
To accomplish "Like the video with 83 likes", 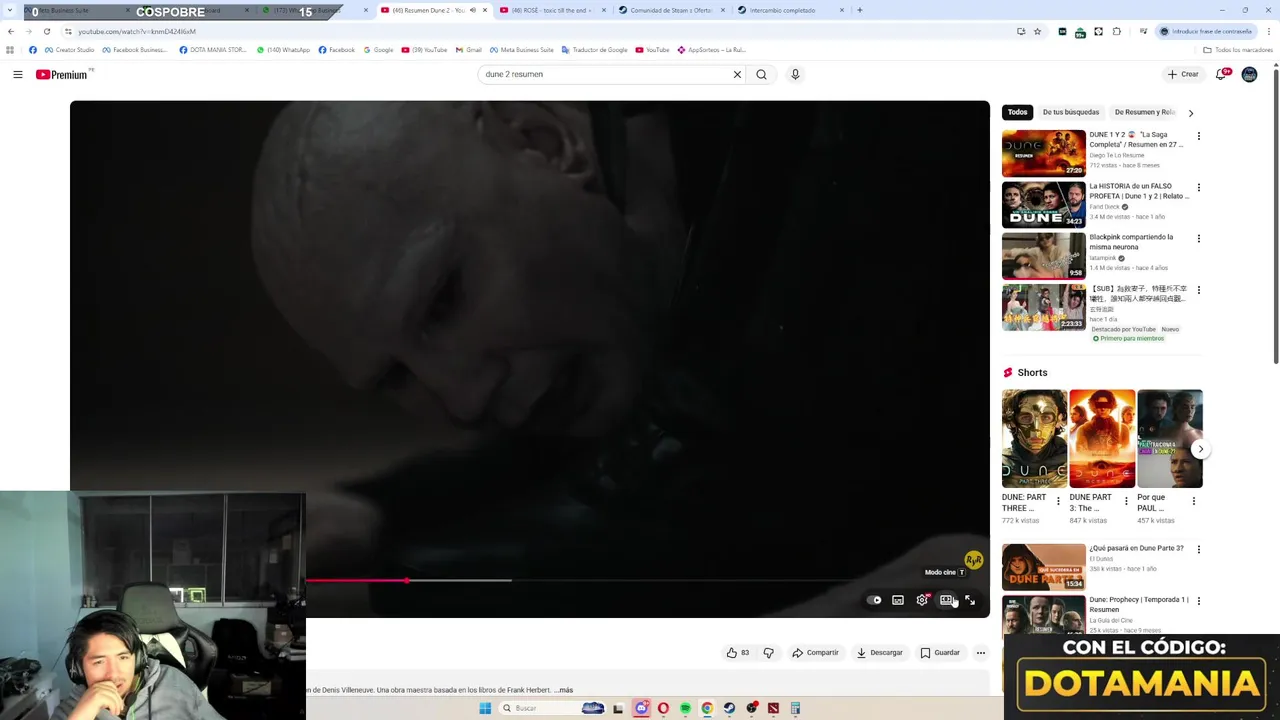I will click(x=738, y=653).
